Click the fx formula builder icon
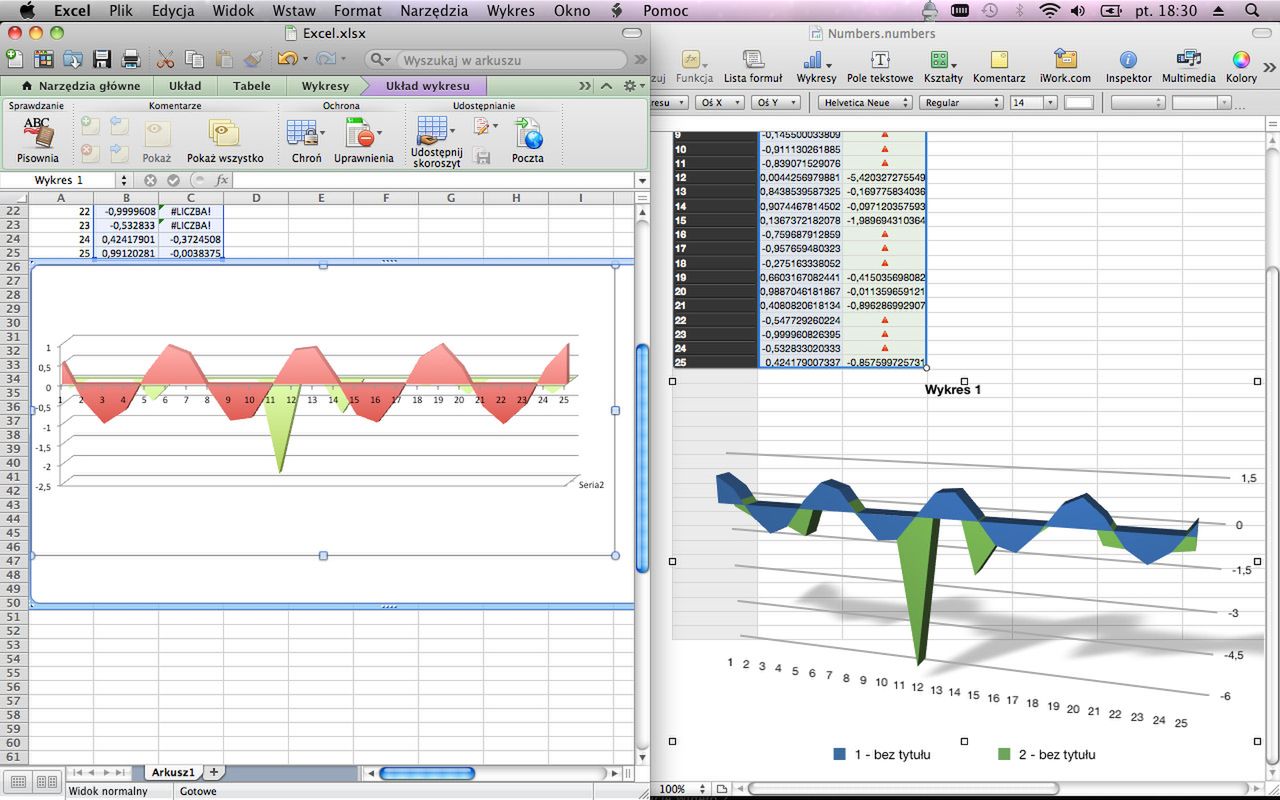 [222, 180]
